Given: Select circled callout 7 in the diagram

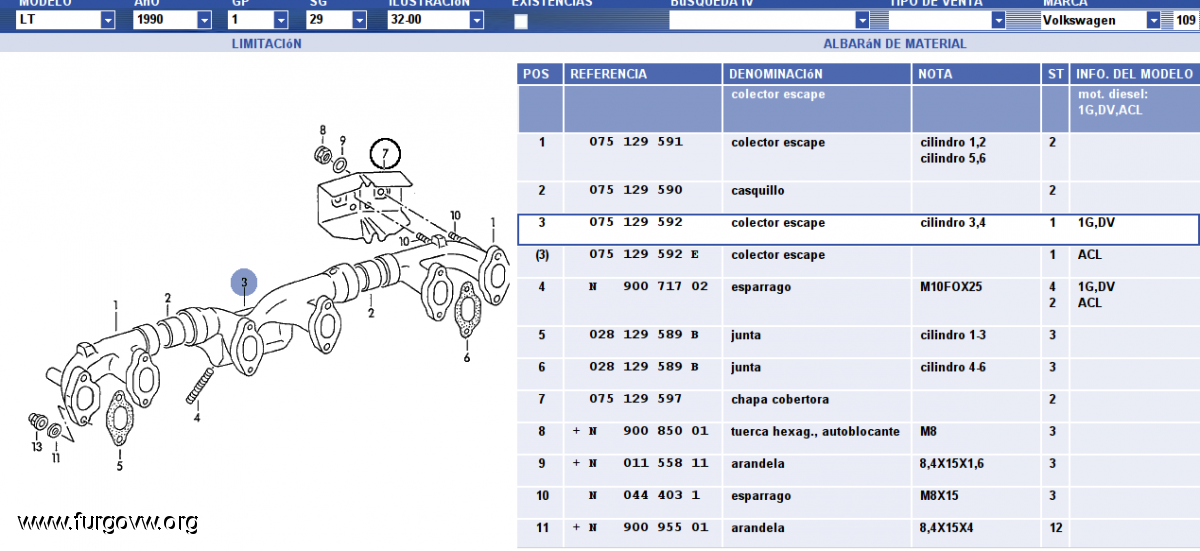Looking at the screenshot, I should (x=384, y=154).
